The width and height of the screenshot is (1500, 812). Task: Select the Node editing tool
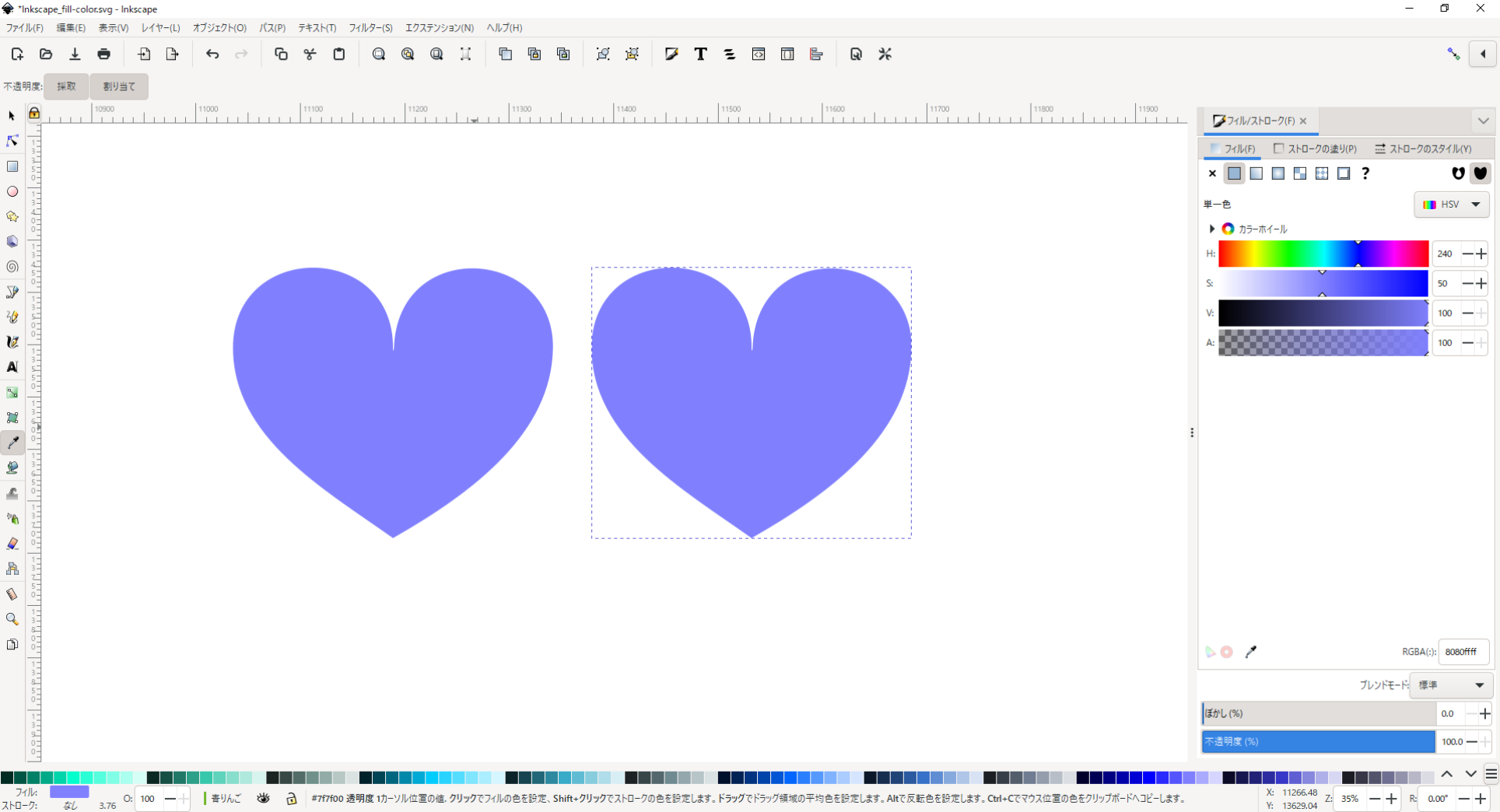(12, 141)
